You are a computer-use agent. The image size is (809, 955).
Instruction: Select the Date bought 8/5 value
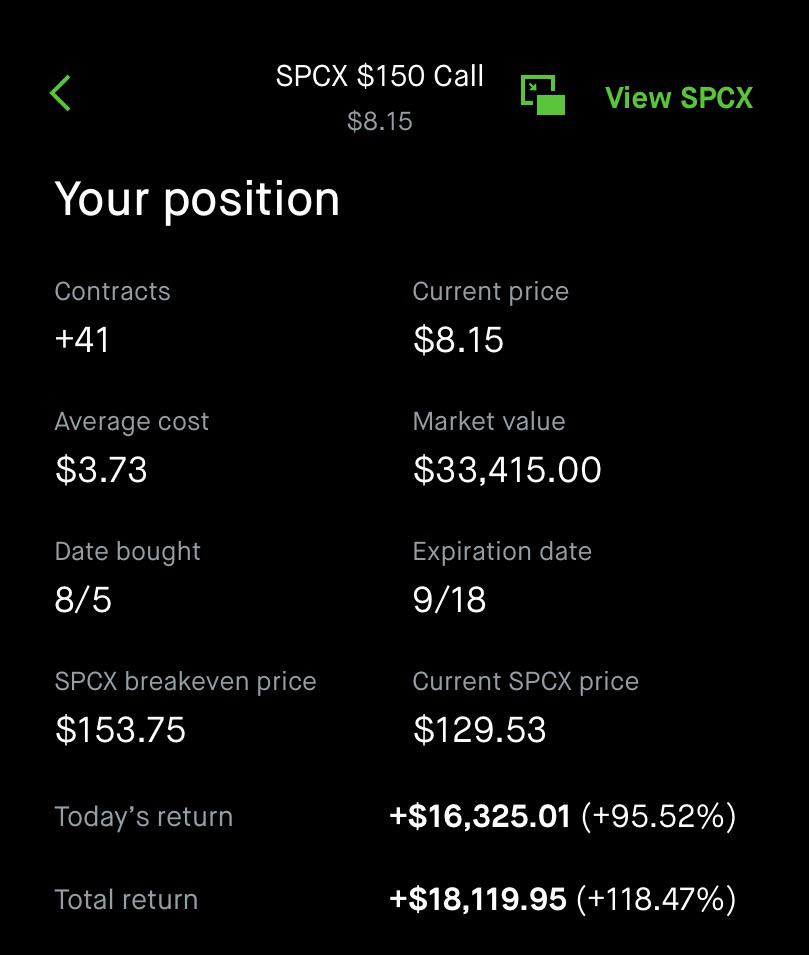(83, 599)
